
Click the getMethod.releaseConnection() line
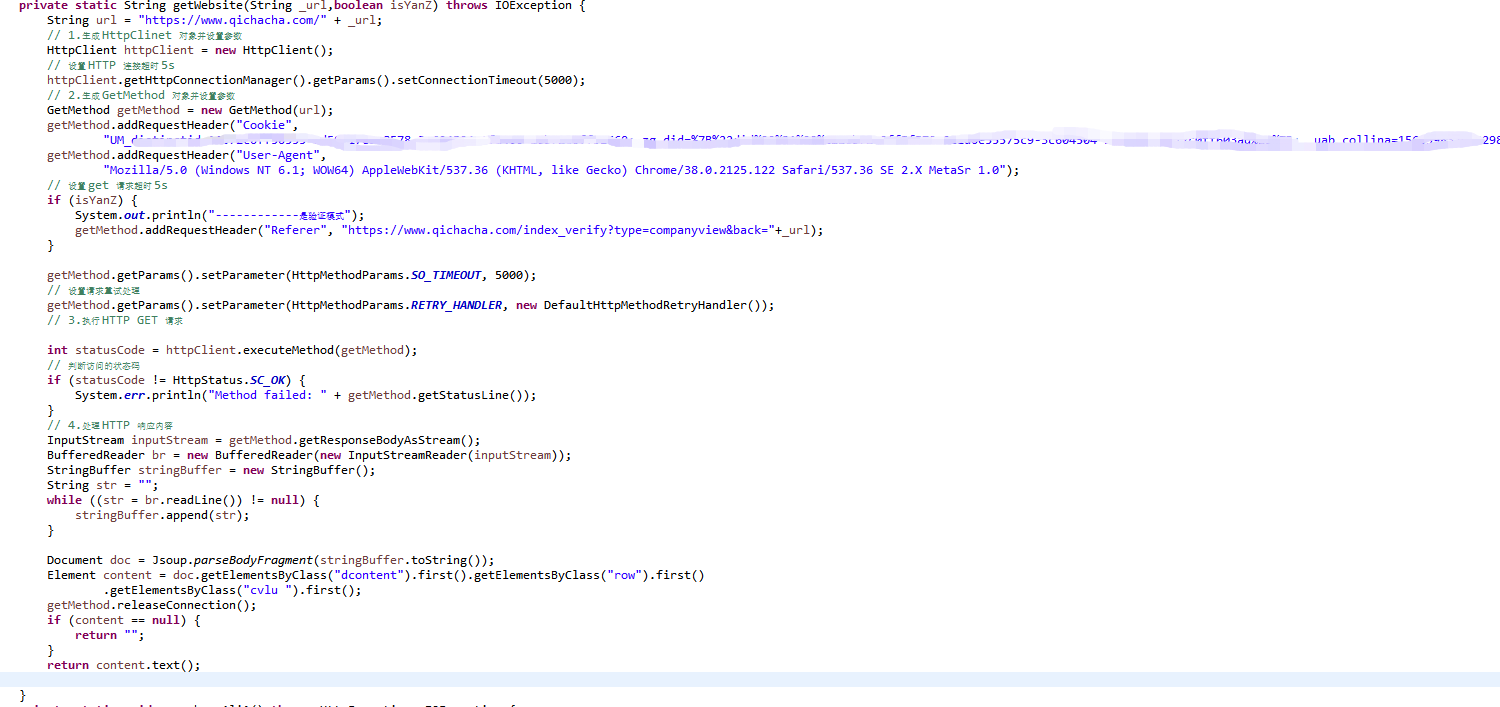[152, 605]
